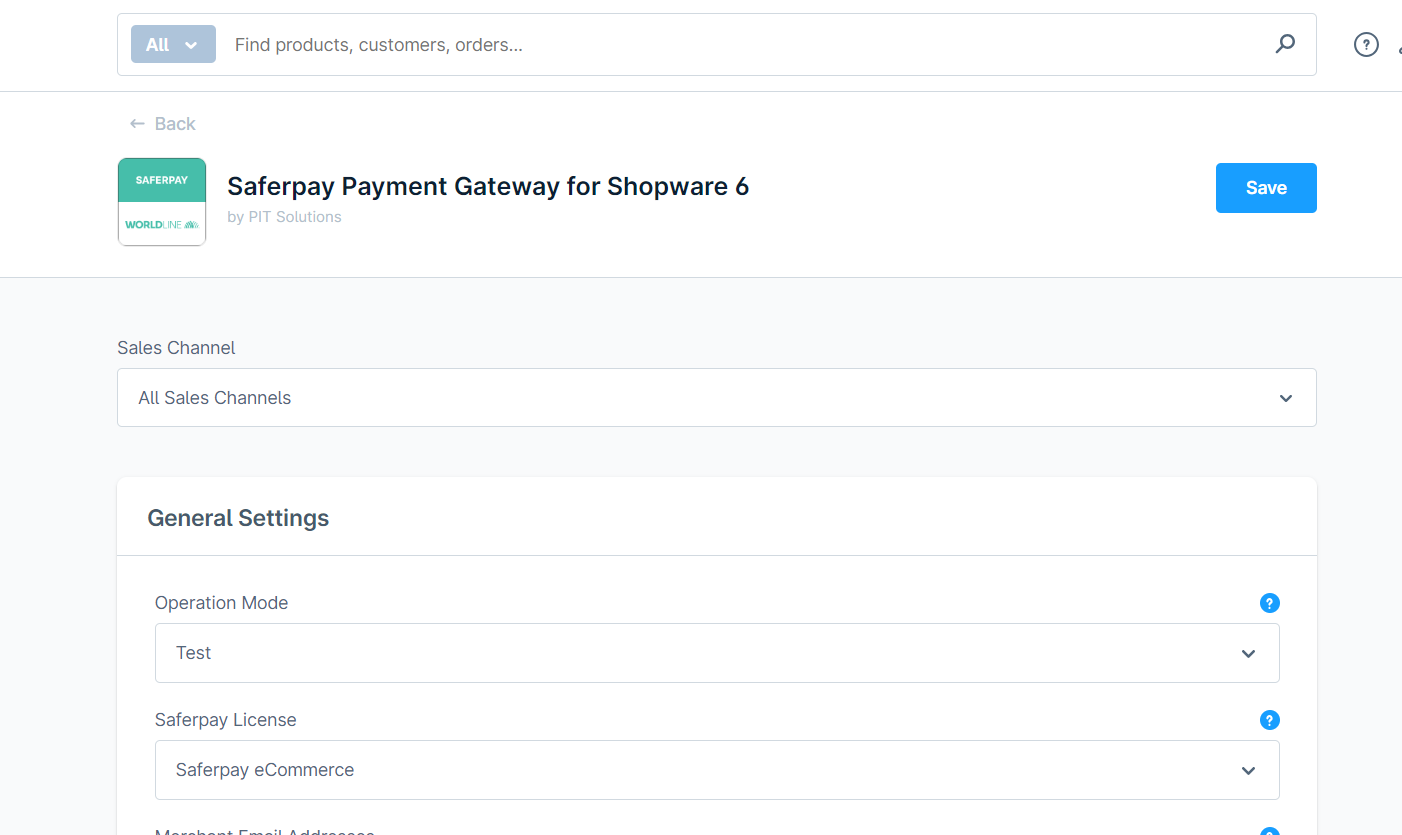Screen dimensions: 1402x835
Task: Go Back to previous page
Action: (162, 123)
